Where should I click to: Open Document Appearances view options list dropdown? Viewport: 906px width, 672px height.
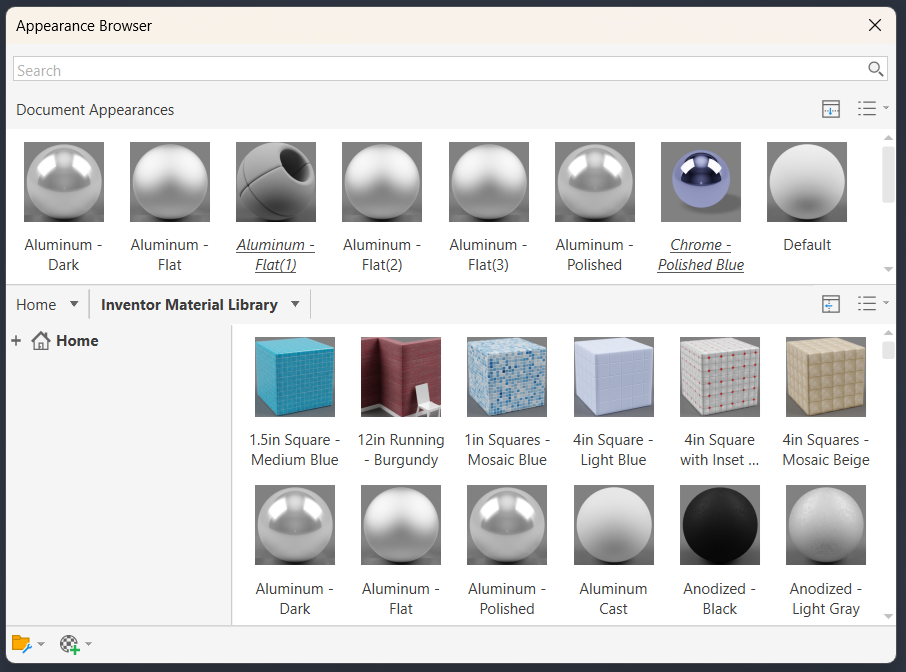pos(872,109)
